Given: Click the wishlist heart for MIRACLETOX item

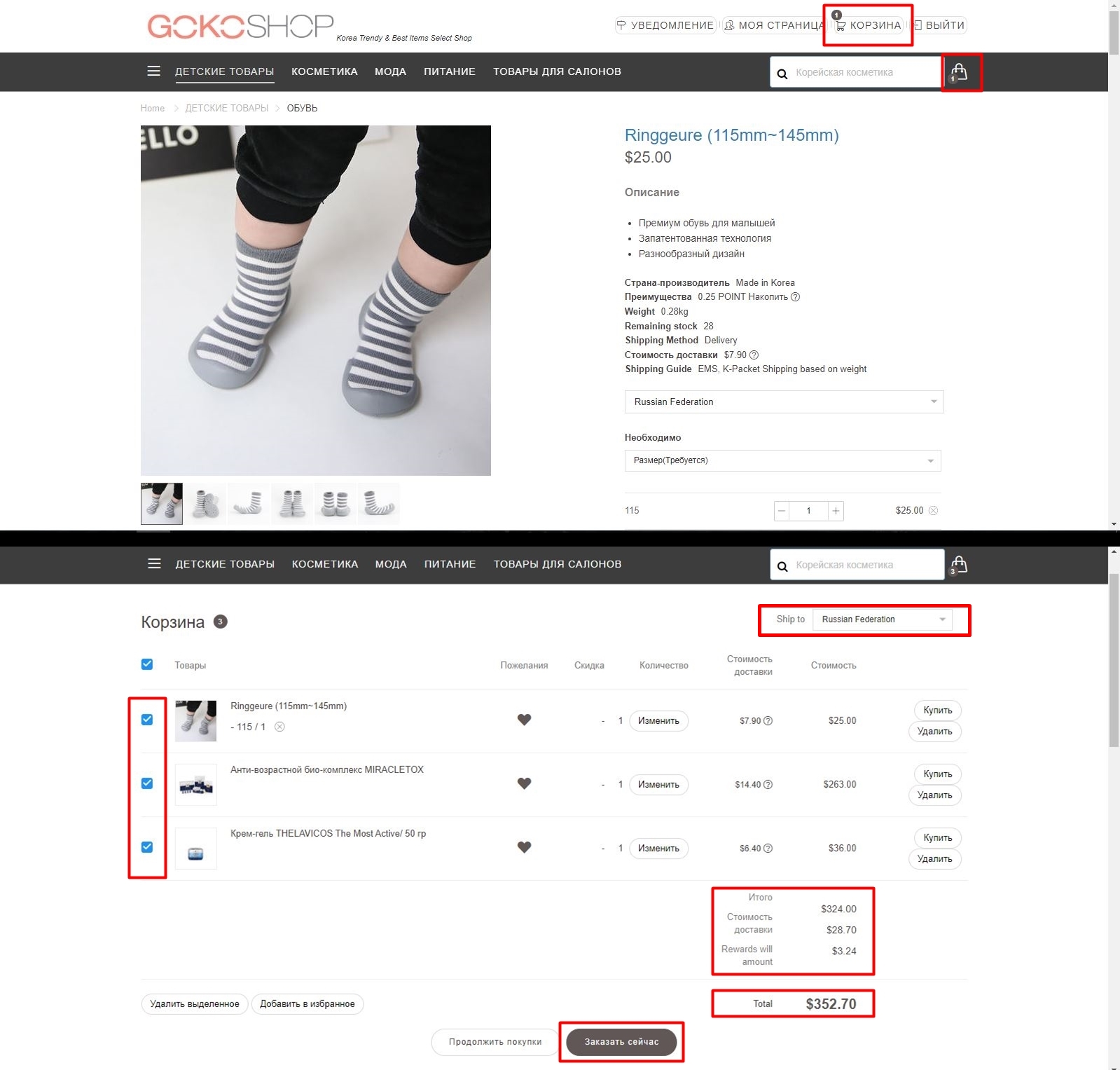Looking at the screenshot, I should [x=524, y=783].
